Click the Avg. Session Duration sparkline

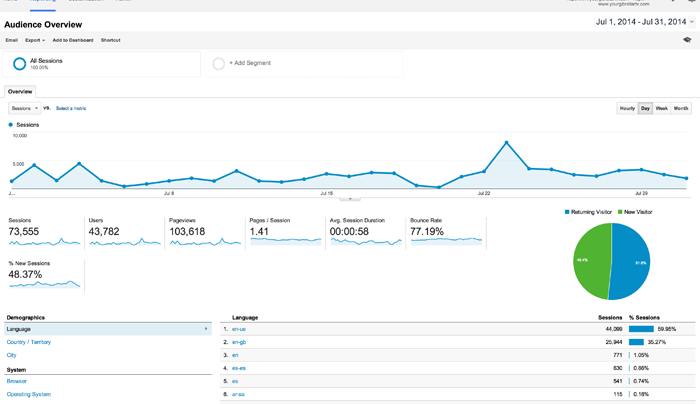click(366, 242)
